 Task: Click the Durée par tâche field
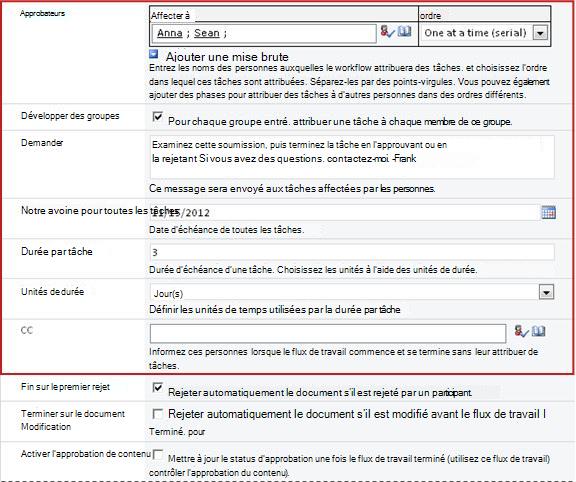coord(352,252)
